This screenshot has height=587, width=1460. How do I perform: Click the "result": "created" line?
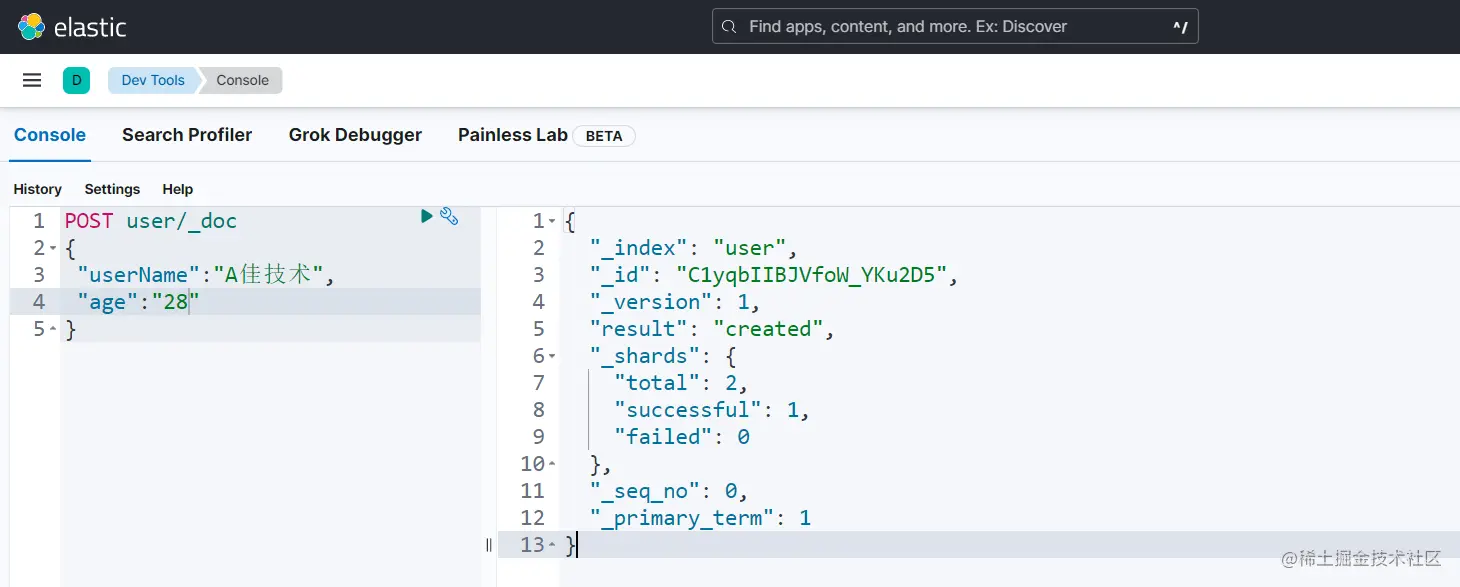[x=712, y=329]
